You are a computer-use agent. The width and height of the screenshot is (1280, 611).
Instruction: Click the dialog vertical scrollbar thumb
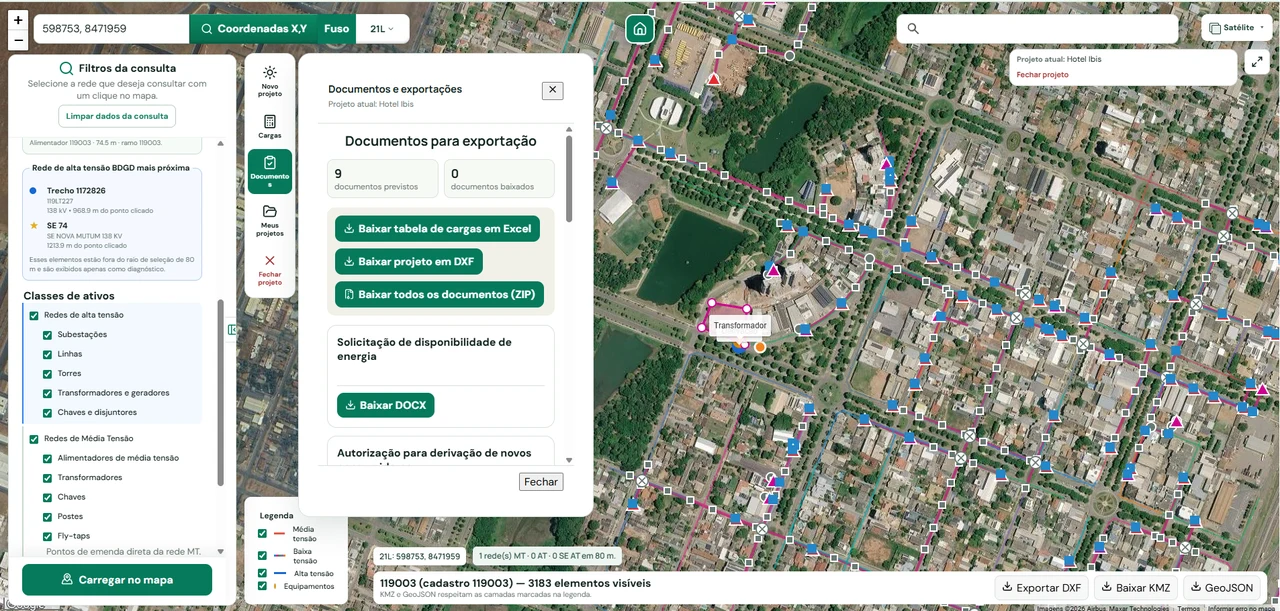coord(569,179)
